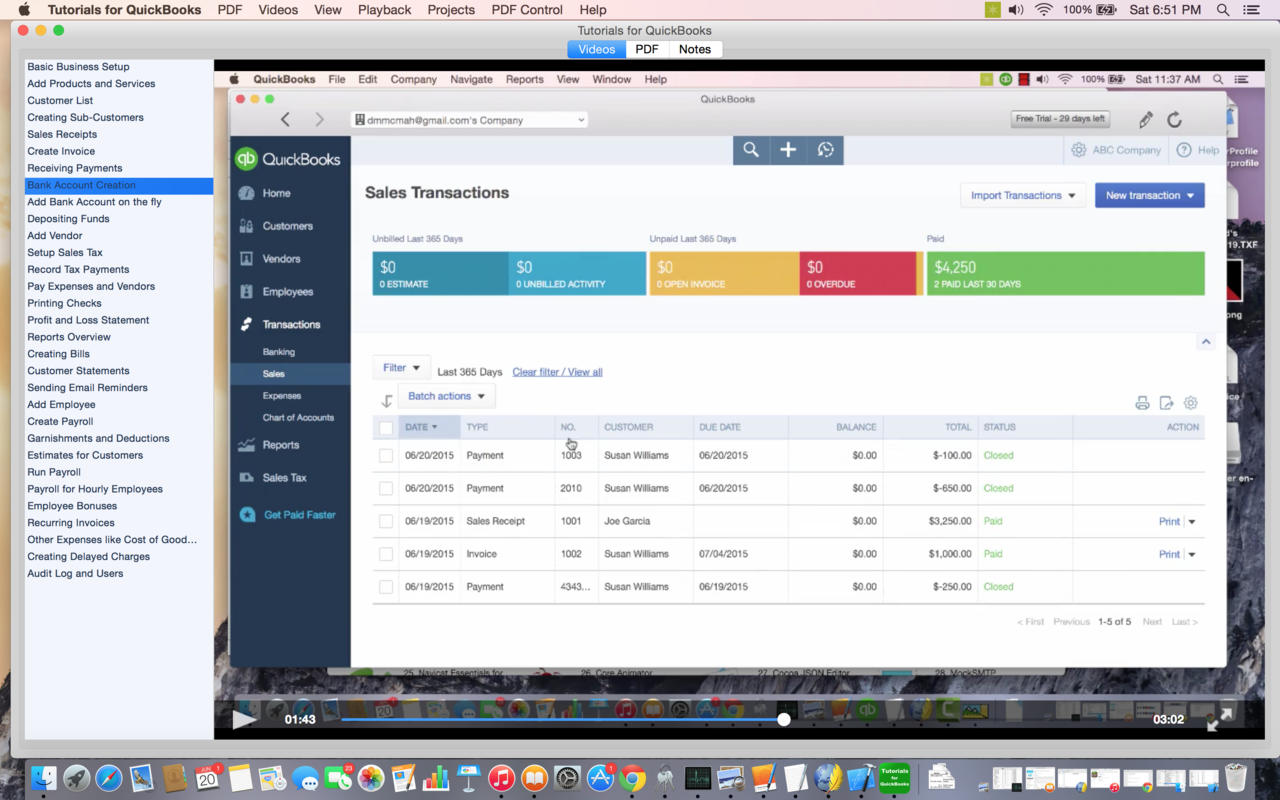Click the plus create icon in QuickBooks

click(x=788, y=150)
